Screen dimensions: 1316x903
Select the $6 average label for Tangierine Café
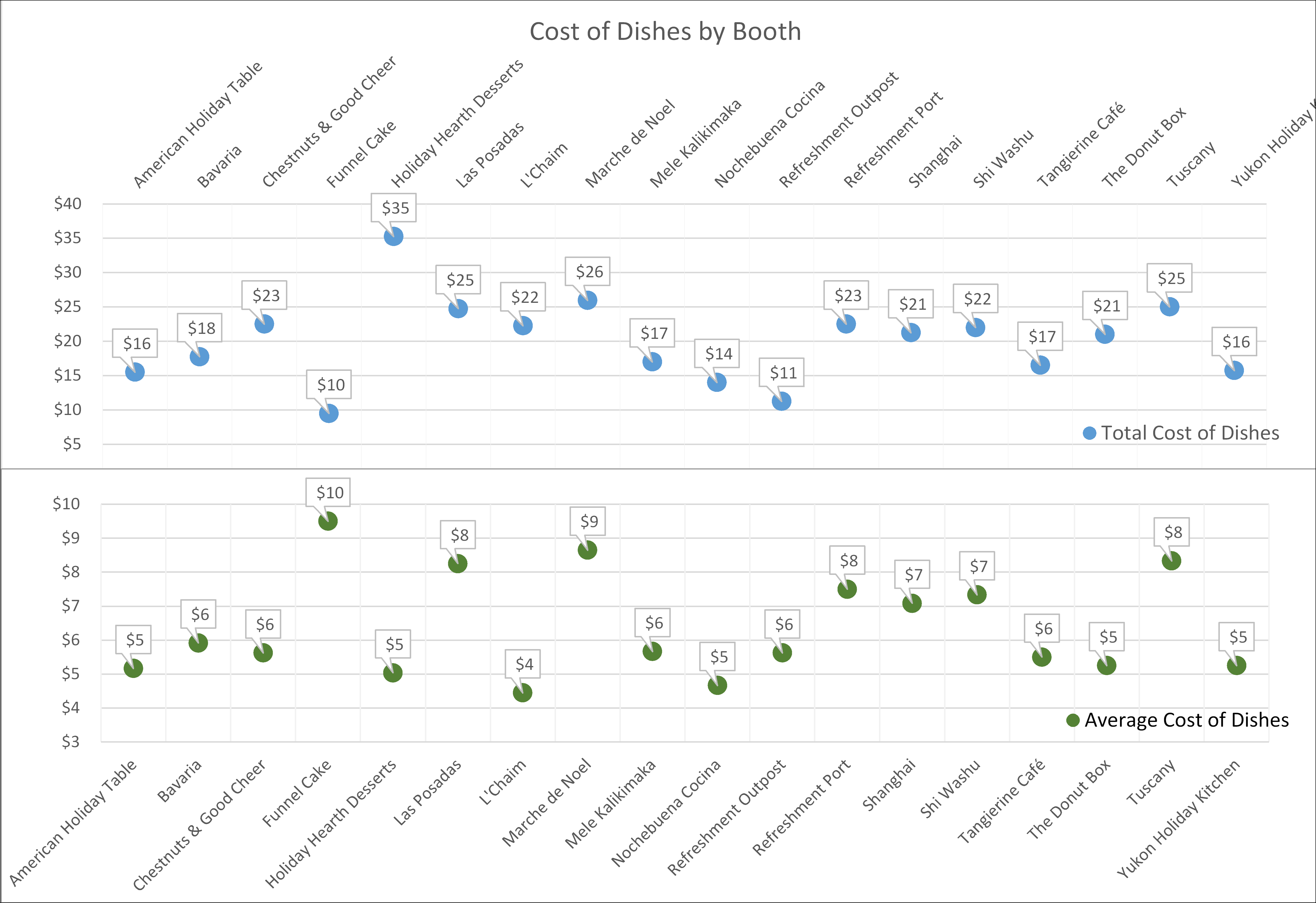click(x=1042, y=628)
